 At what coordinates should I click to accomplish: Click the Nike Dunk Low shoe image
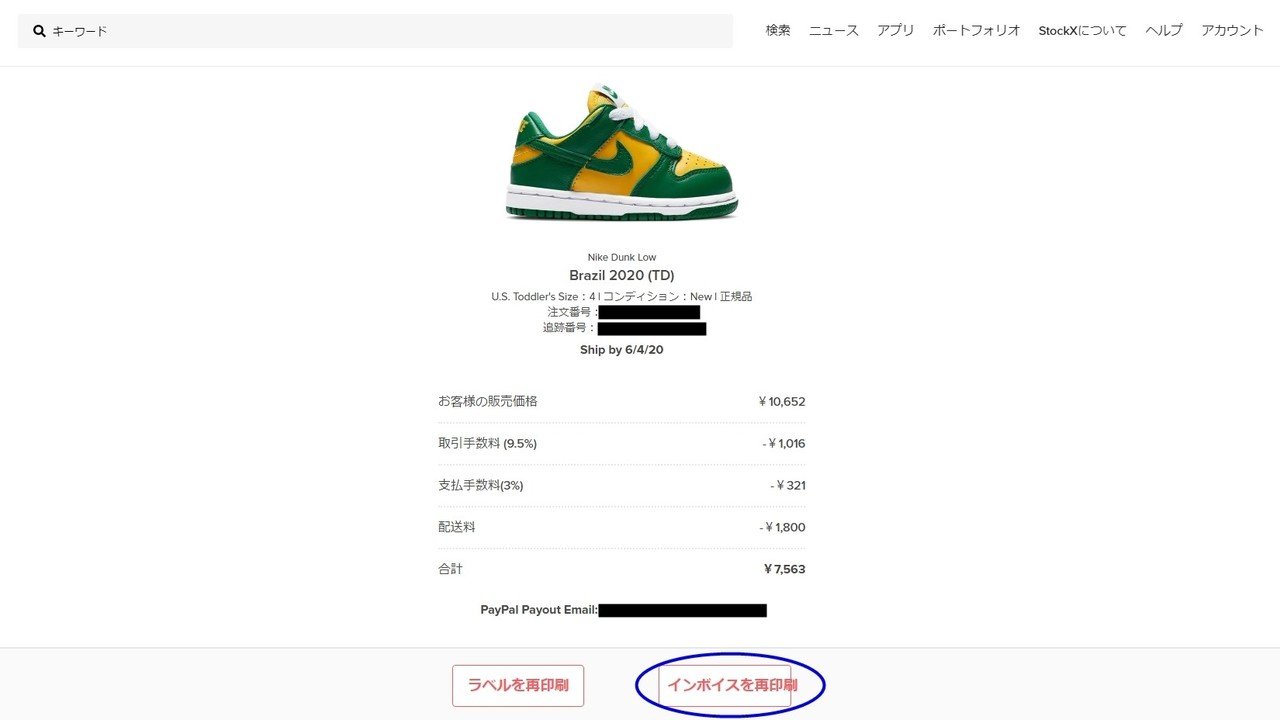tap(622, 153)
